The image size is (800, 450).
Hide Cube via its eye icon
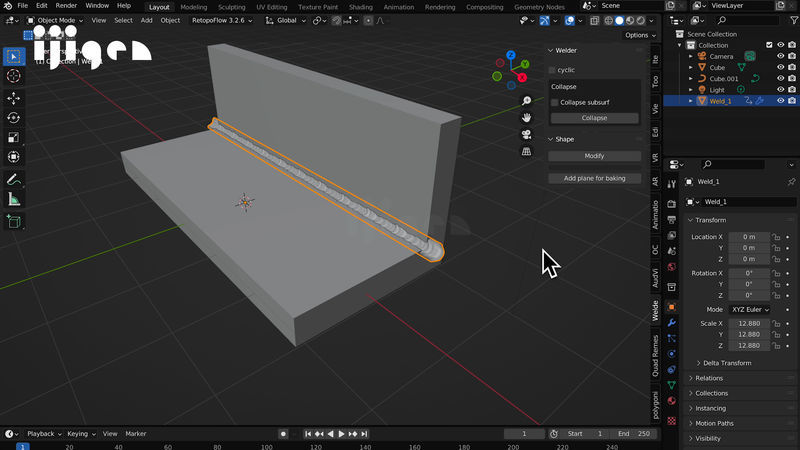coord(781,67)
